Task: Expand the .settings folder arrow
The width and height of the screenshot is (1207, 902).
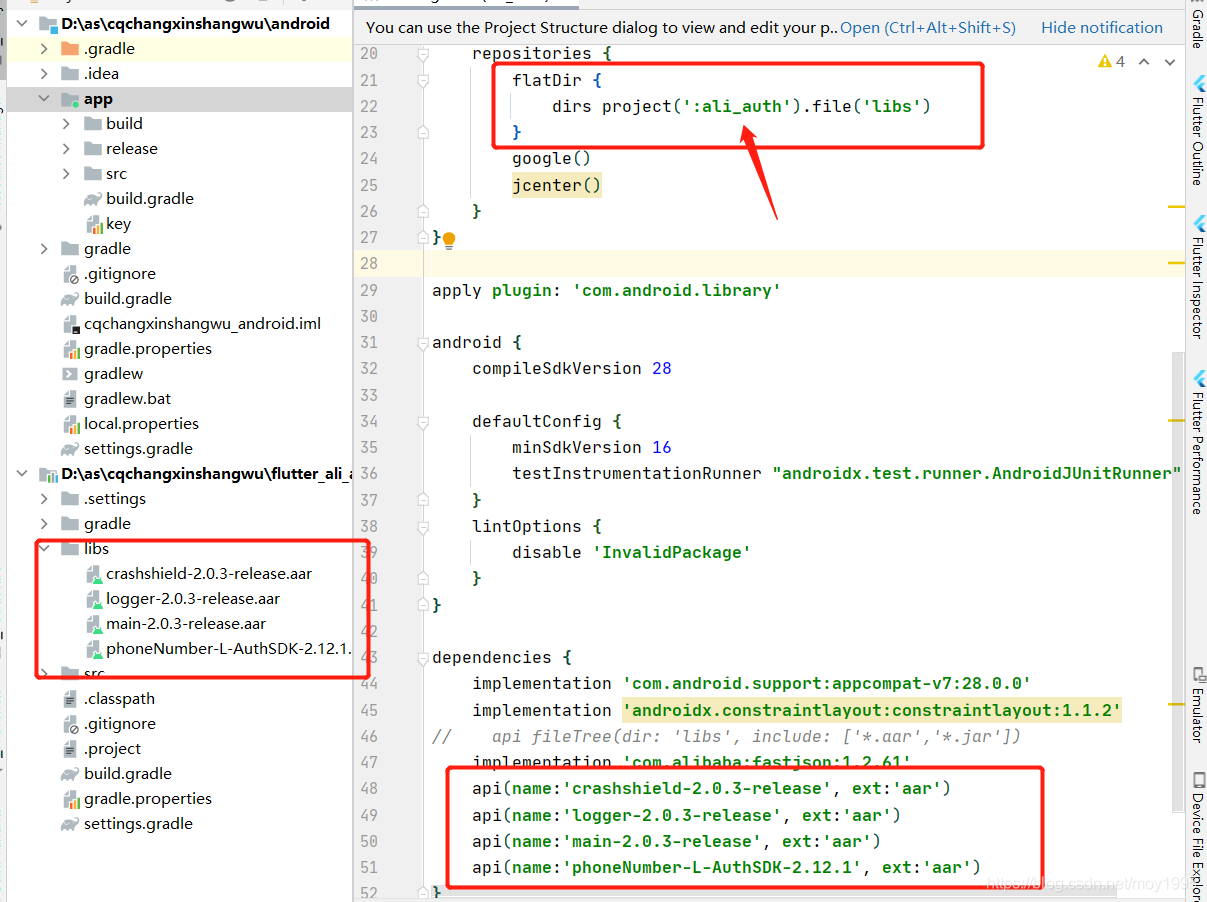Action: [44, 499]
